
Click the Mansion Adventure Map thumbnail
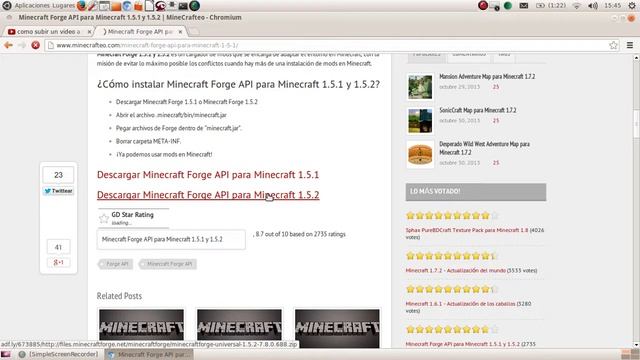(420, 87)
